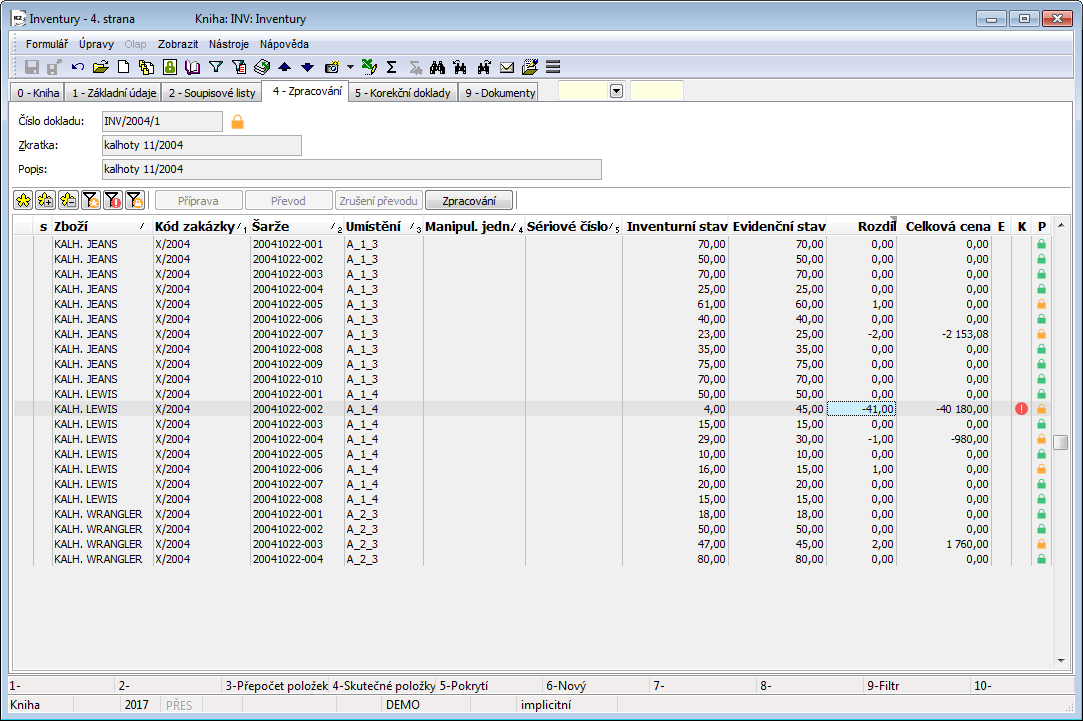Viewport: 1083px width, 721px height.
Task: Click the envelope mail icon
Action: 507,67
